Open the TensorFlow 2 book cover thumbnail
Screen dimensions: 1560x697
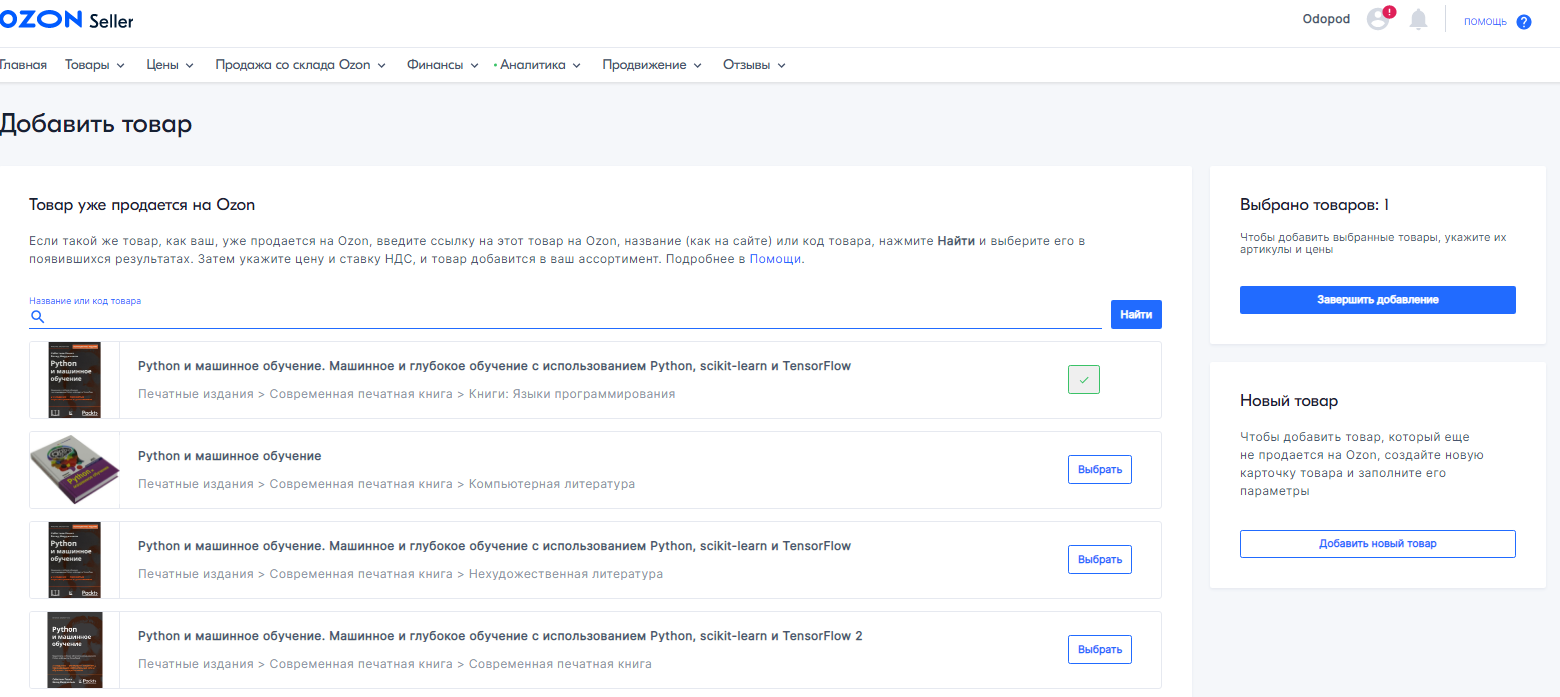(x=75, y=650)
